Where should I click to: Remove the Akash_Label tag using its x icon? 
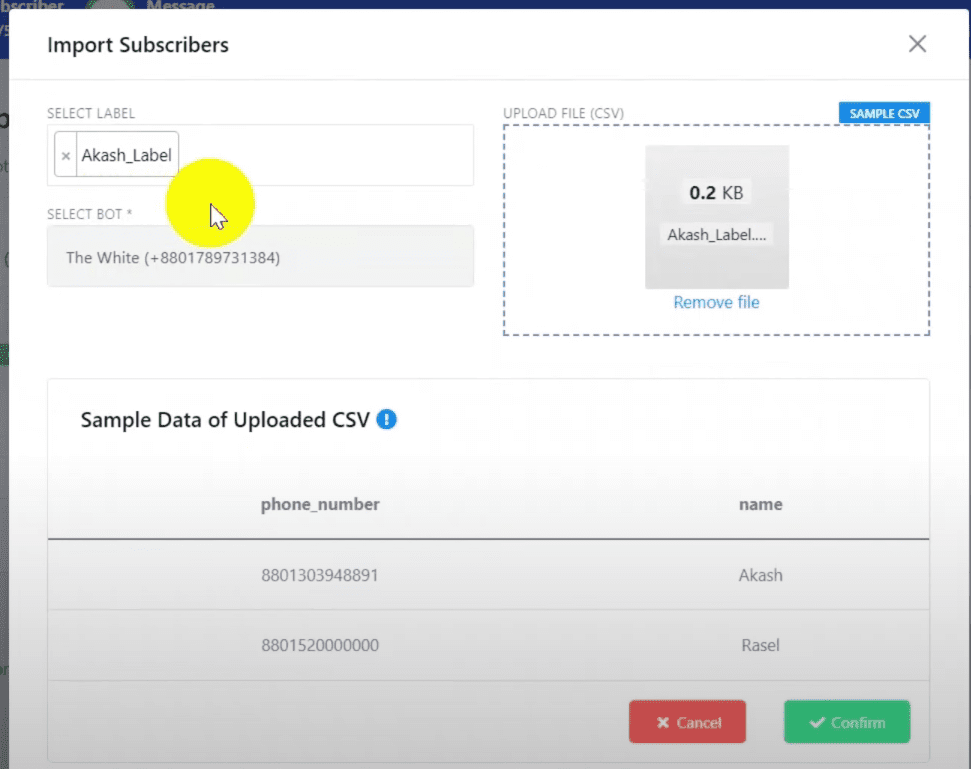[66, 156]
